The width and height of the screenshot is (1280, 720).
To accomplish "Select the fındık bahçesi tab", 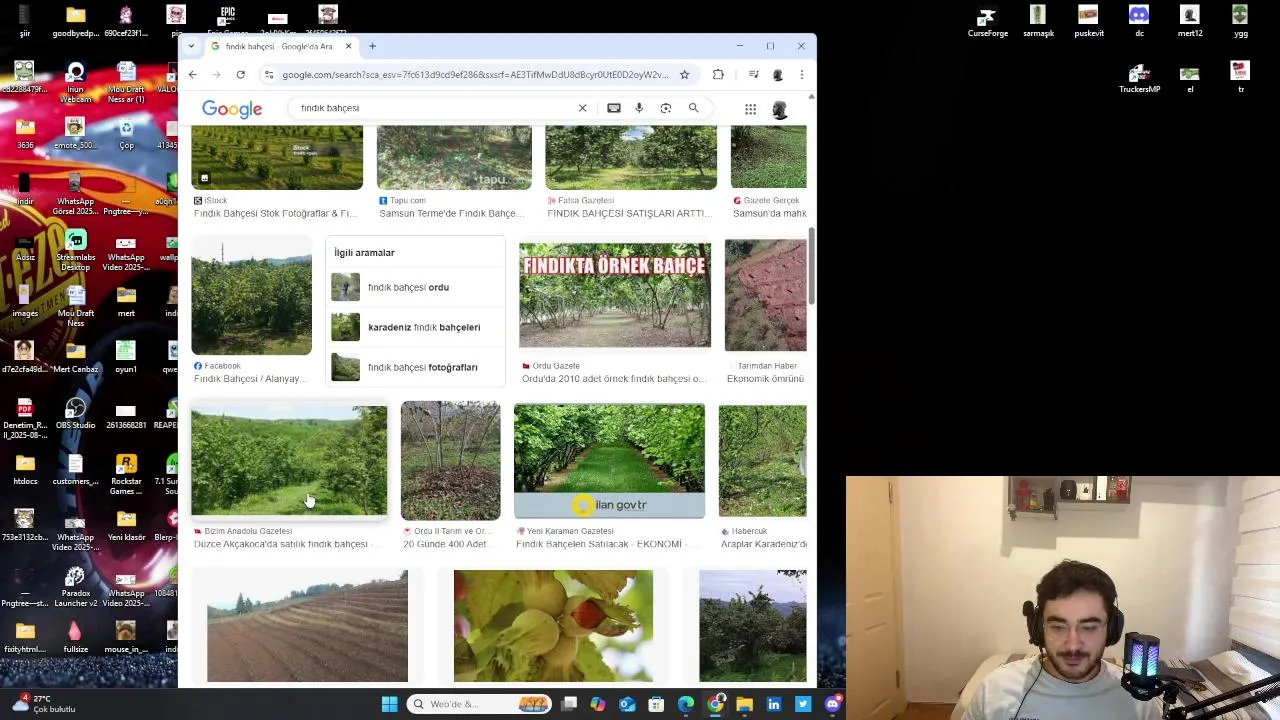I will 280,46.
